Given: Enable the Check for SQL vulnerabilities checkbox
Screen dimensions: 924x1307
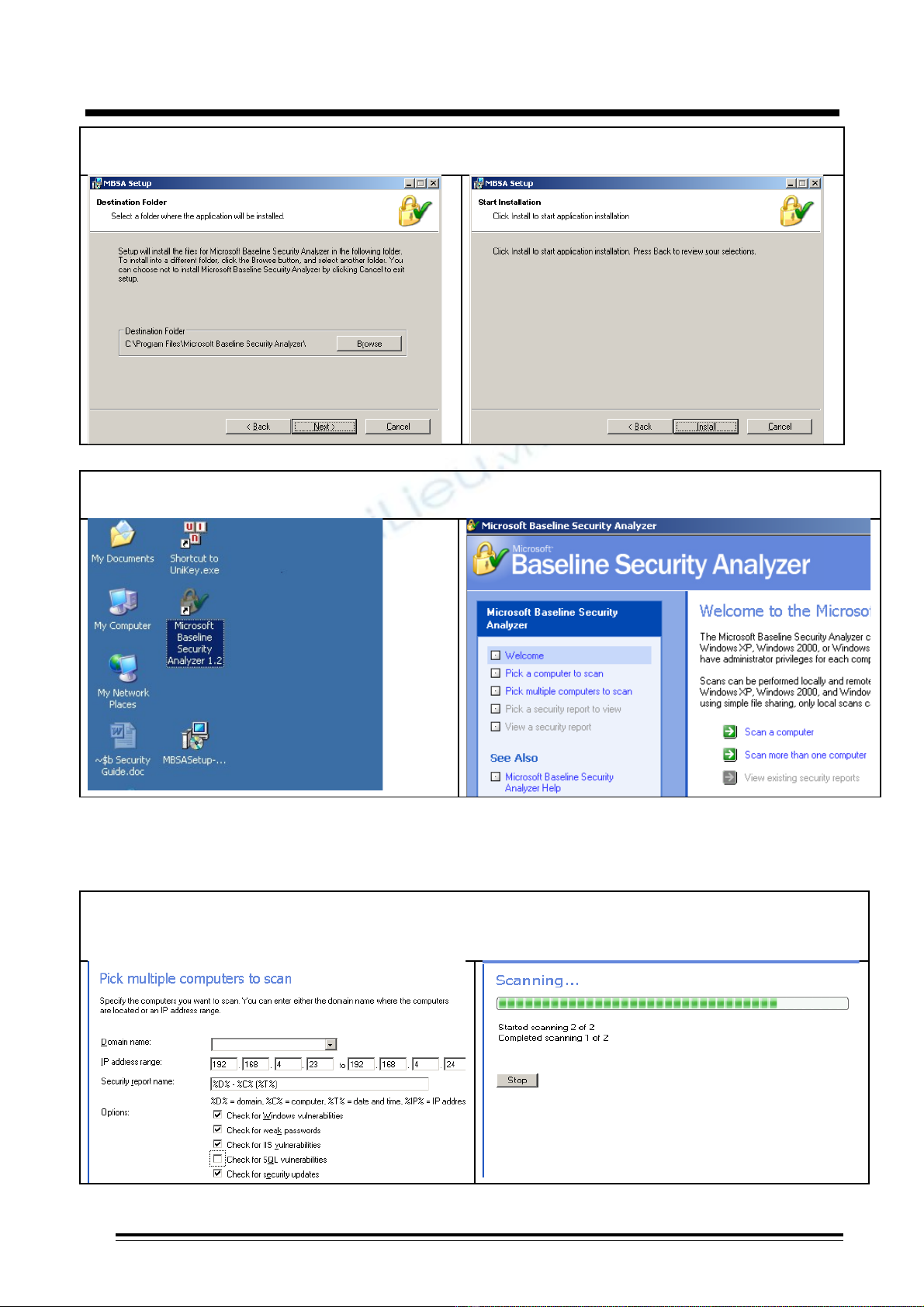Looking at the screenshot, I should [218, 1159].
